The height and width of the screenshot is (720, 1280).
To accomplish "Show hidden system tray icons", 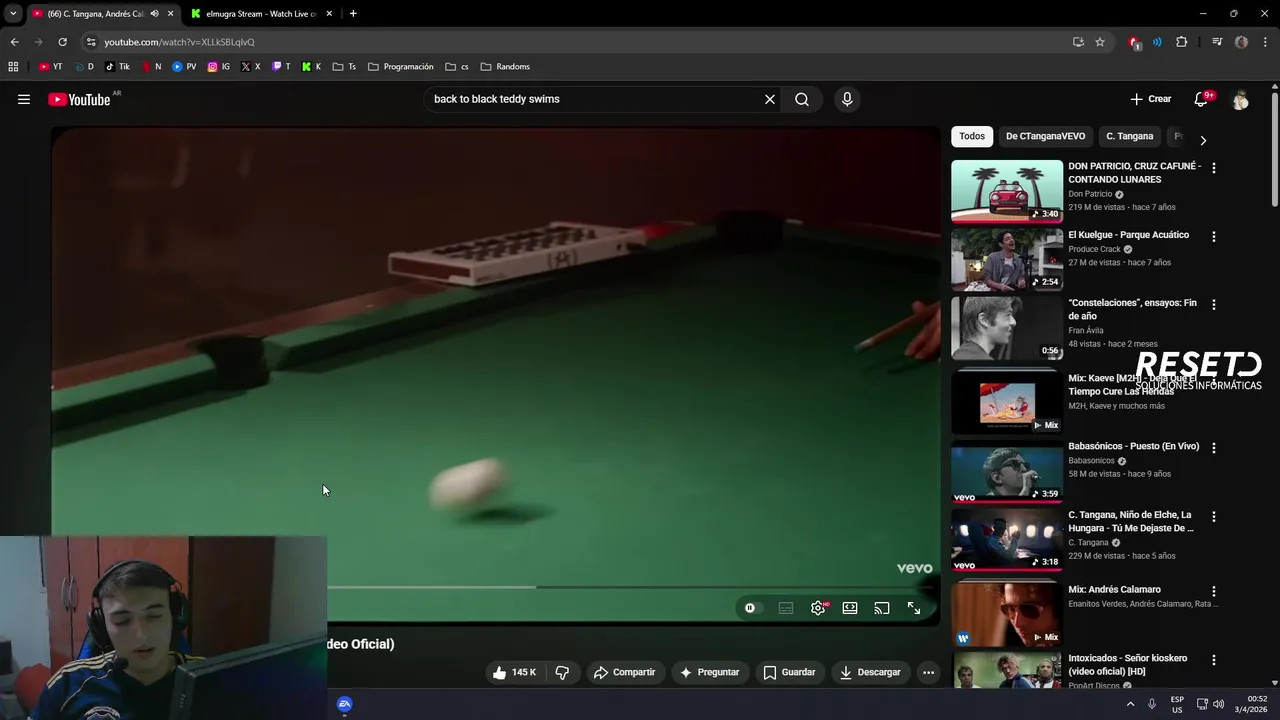I will point(1131,704).
